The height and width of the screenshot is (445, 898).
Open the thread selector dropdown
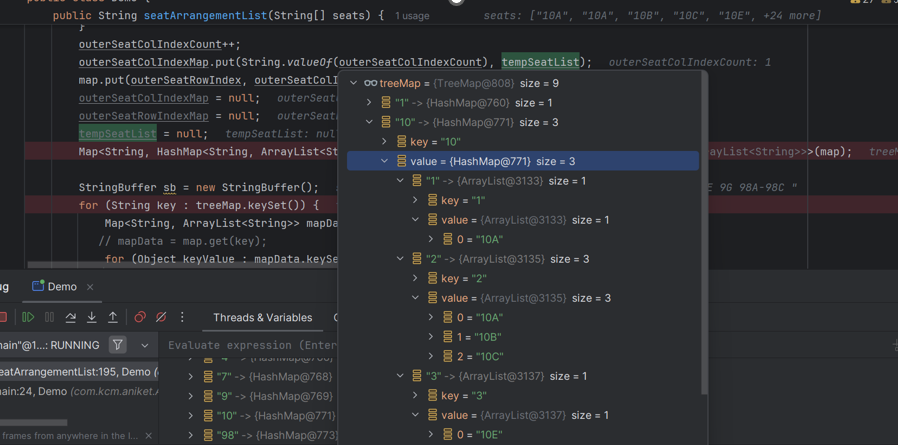(x=144, y=345)
